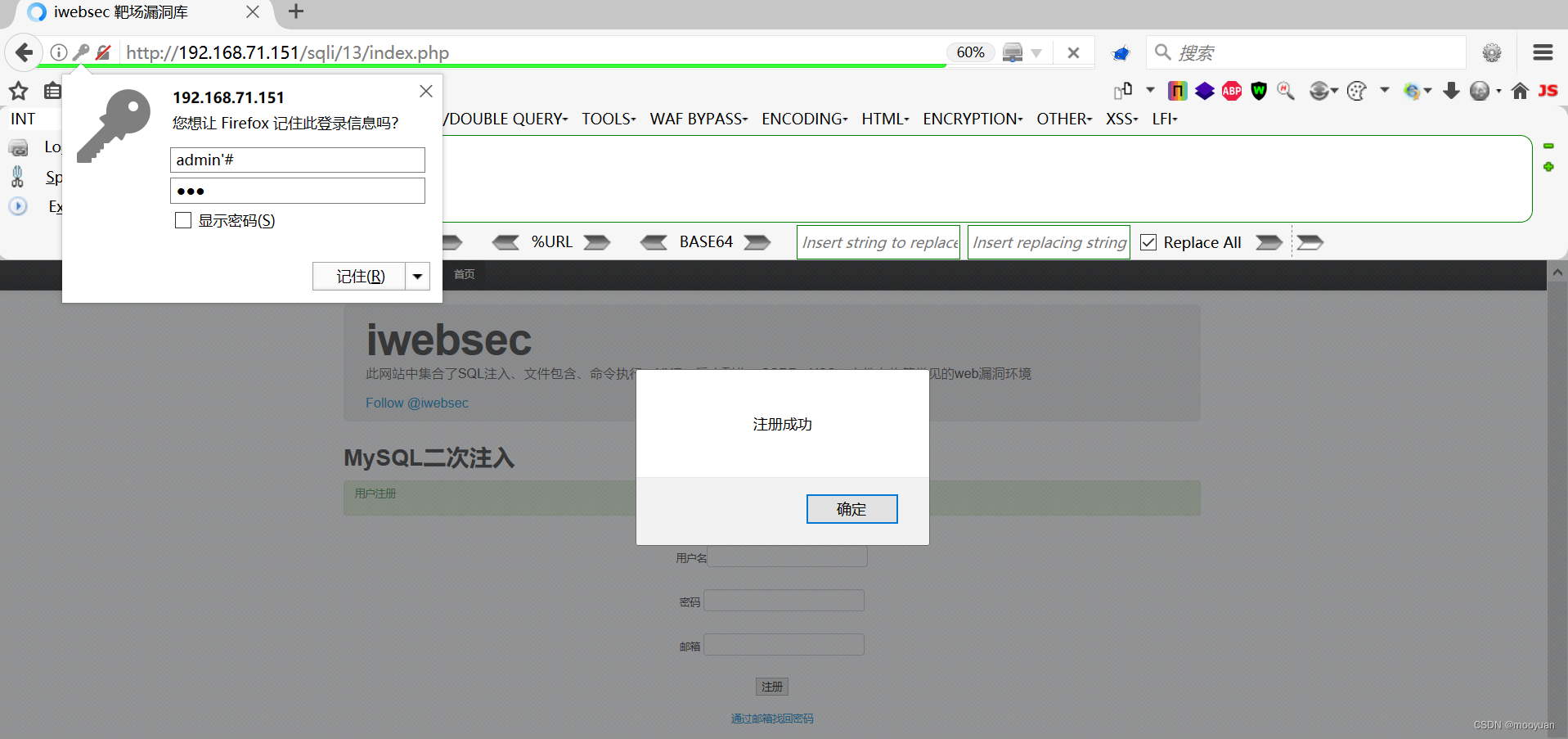The height and width of the screenshot is (739, 1568).
Task: Click the purple stacked layers extension icon
Action: [1204, 91]
